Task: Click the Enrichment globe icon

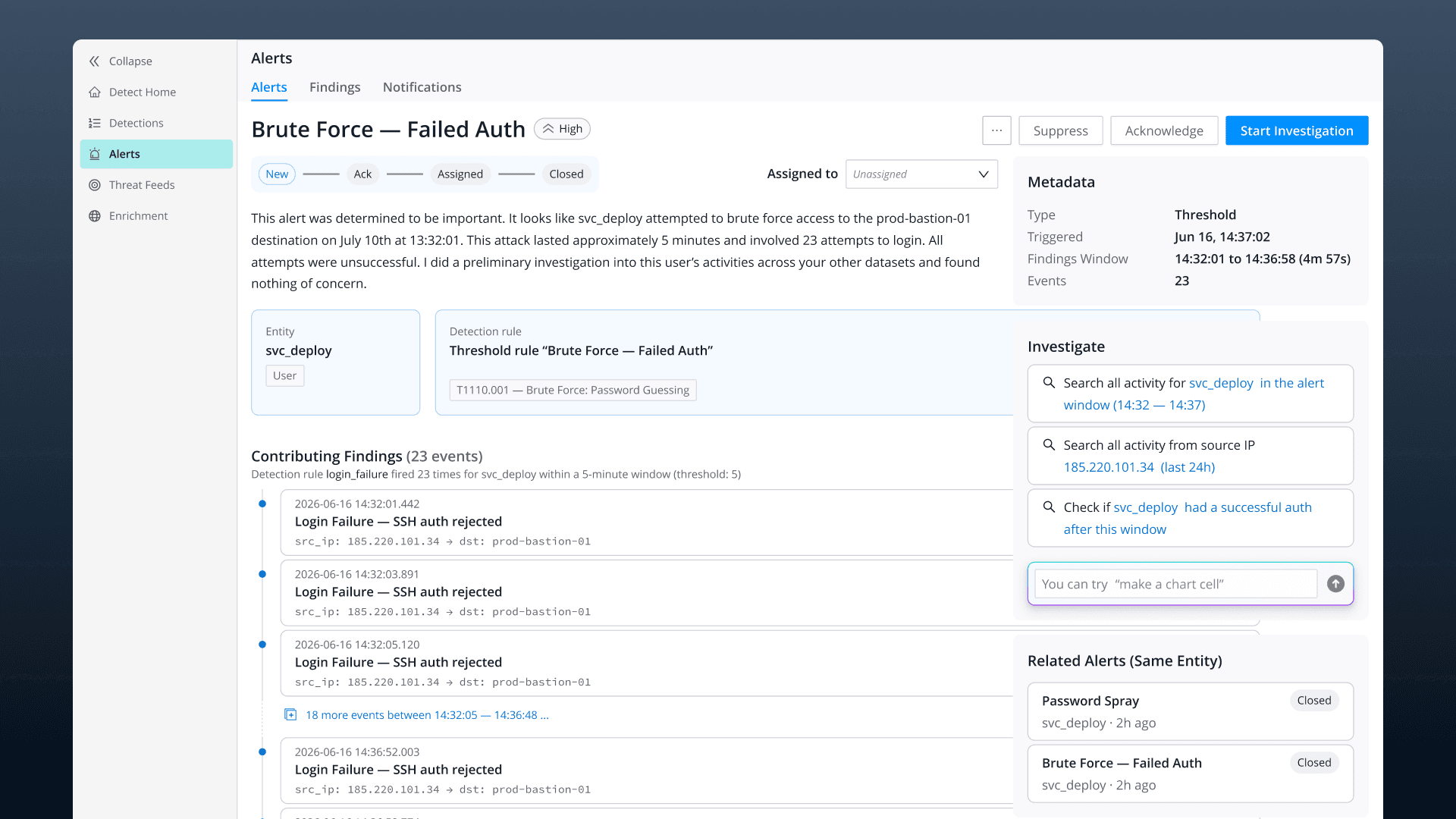Action: [94, 216]
